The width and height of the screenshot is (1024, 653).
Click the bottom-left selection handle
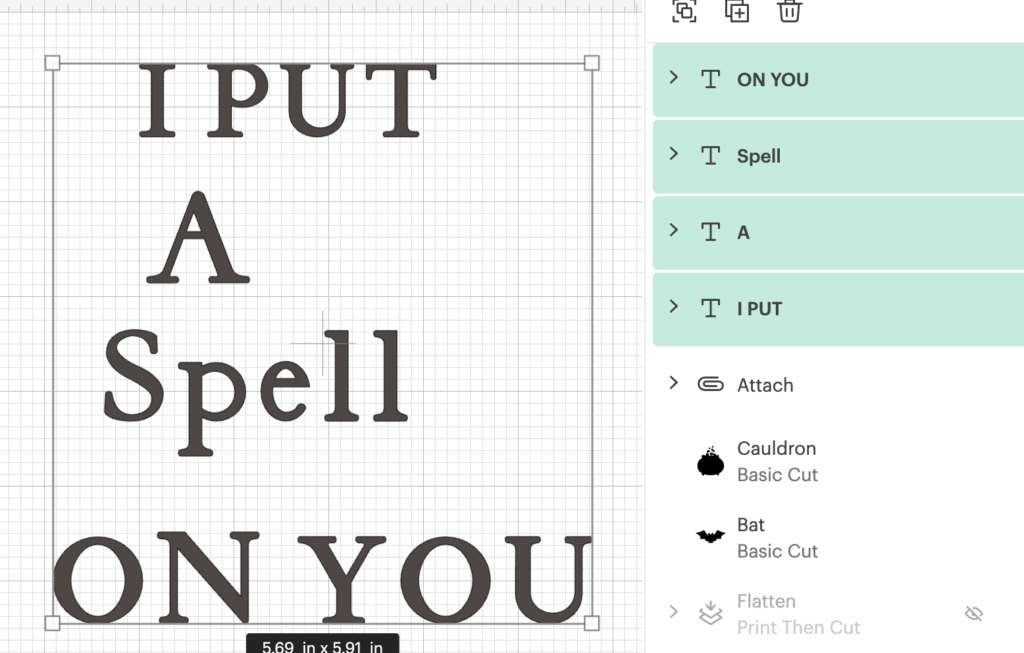(53, 623)
